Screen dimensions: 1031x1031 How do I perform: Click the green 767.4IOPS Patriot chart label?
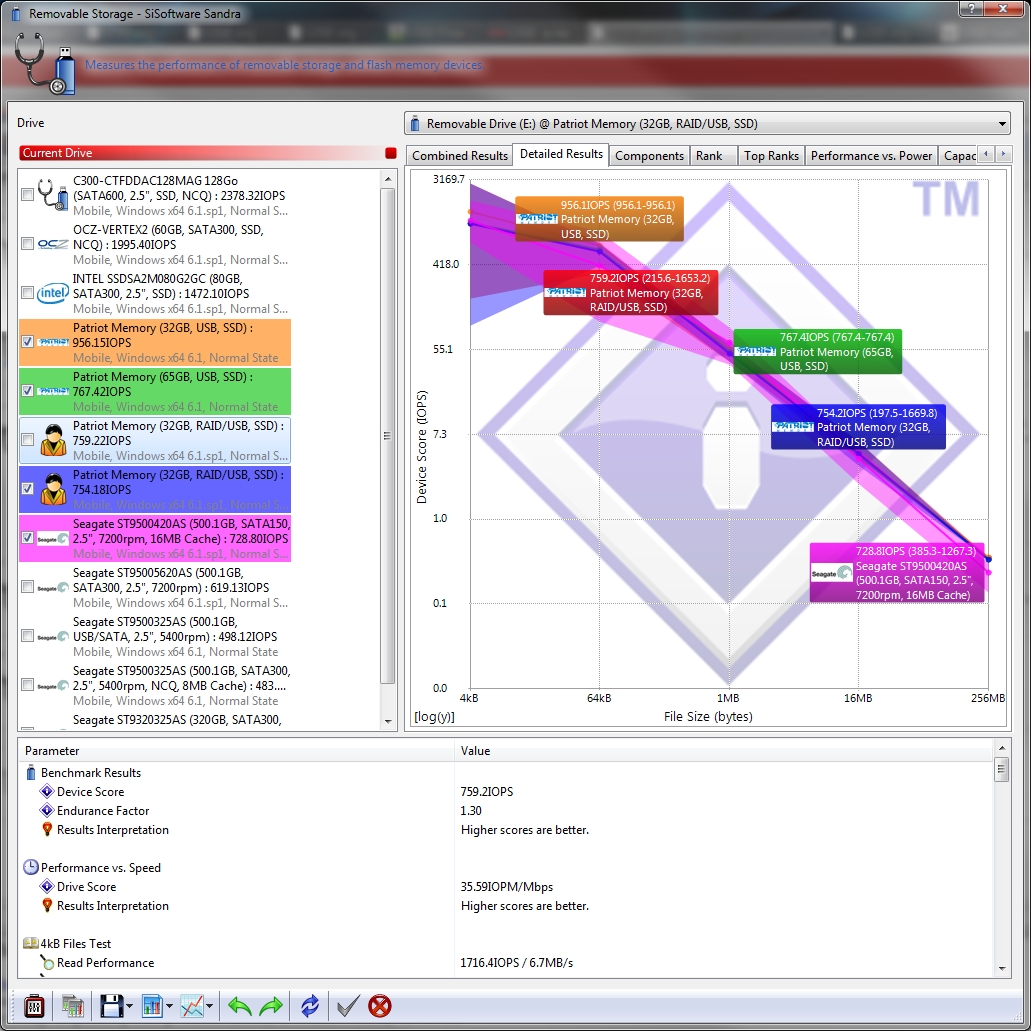[x=817, y=352]
